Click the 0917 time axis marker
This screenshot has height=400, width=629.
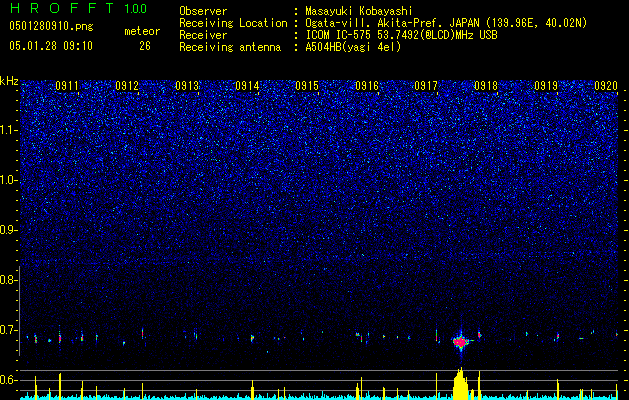coord(426,86)
